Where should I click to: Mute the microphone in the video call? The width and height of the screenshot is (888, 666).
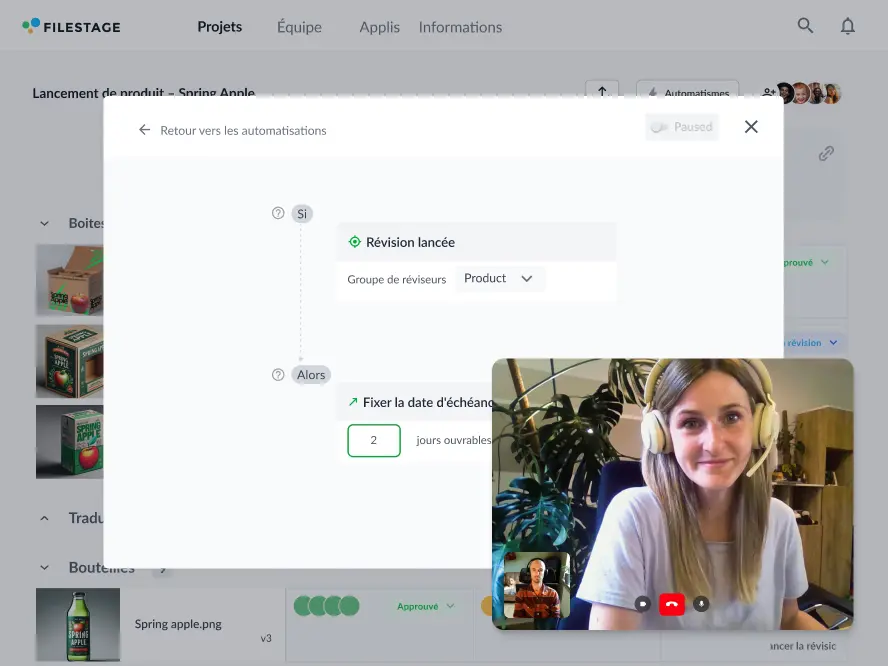[x=701, y=604]
